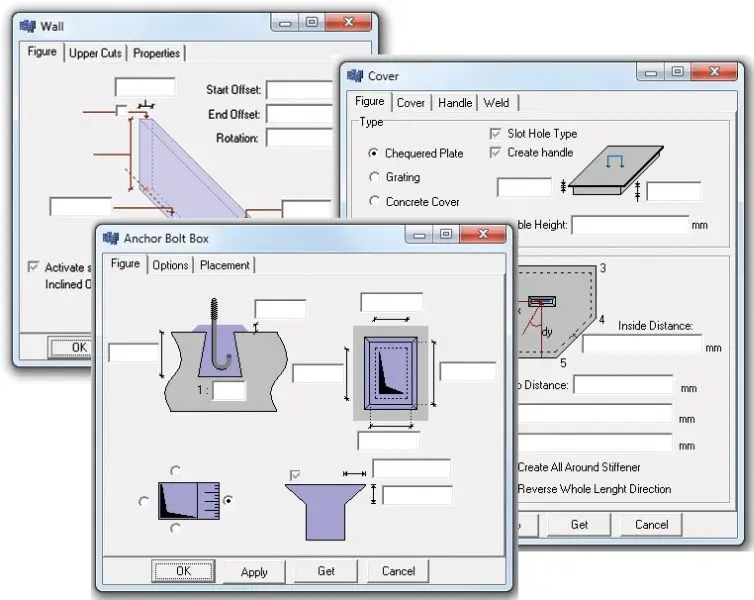Screen dimensions: 754x600
Task: Click the anchor box plan view diagram
Action: pyautogui.click(x=390, y=373)
